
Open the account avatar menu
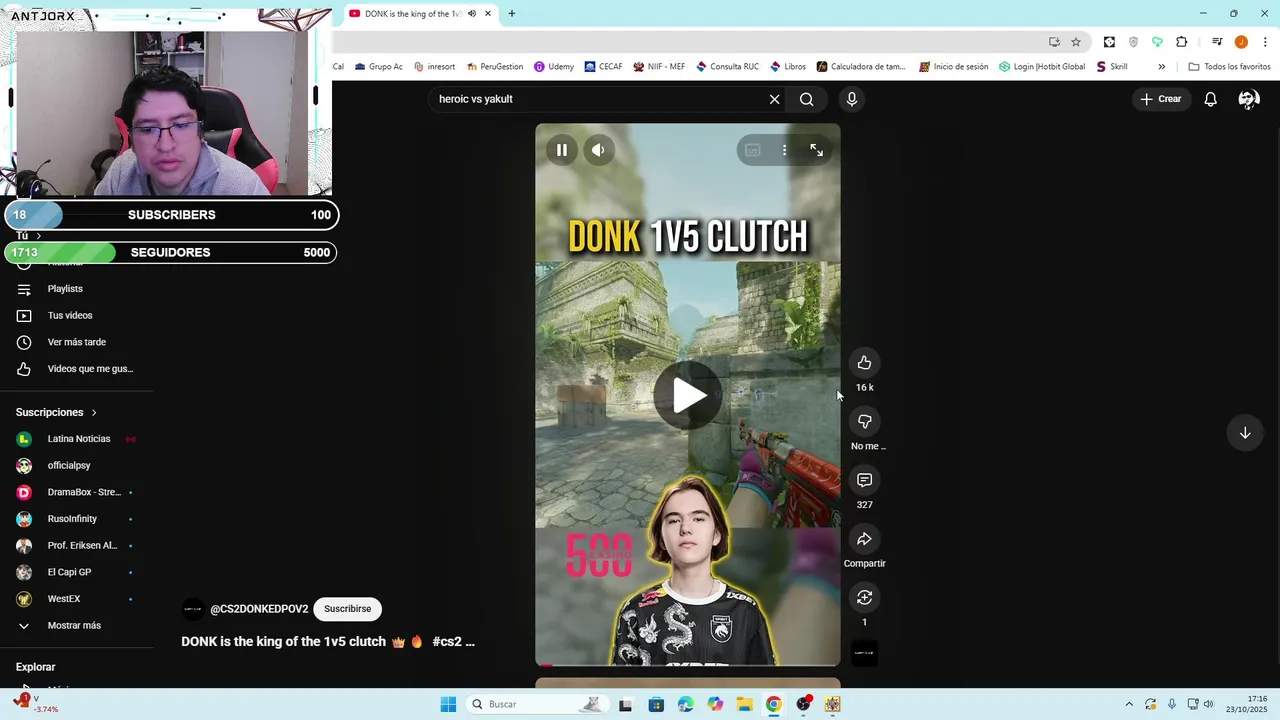click(1248, 99)
